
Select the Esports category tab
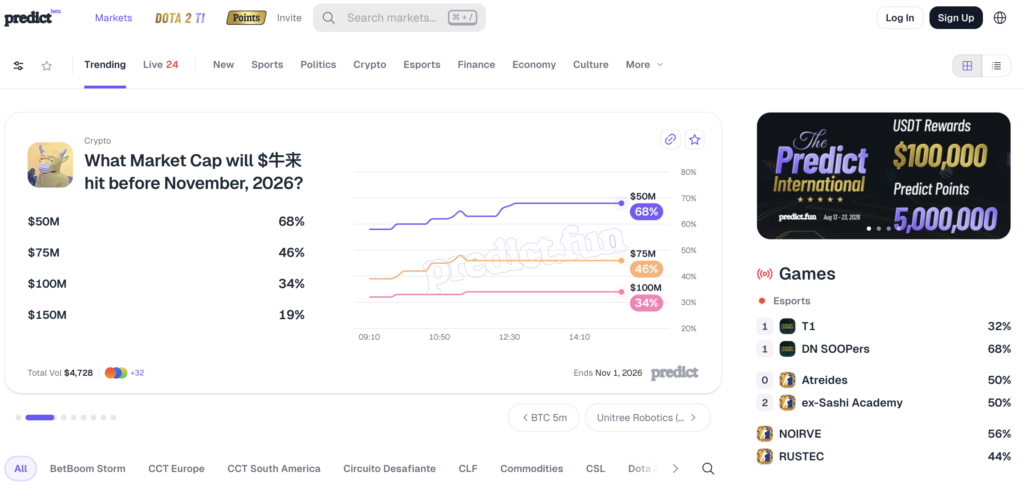pyautogui.click(x=422, y=65)
